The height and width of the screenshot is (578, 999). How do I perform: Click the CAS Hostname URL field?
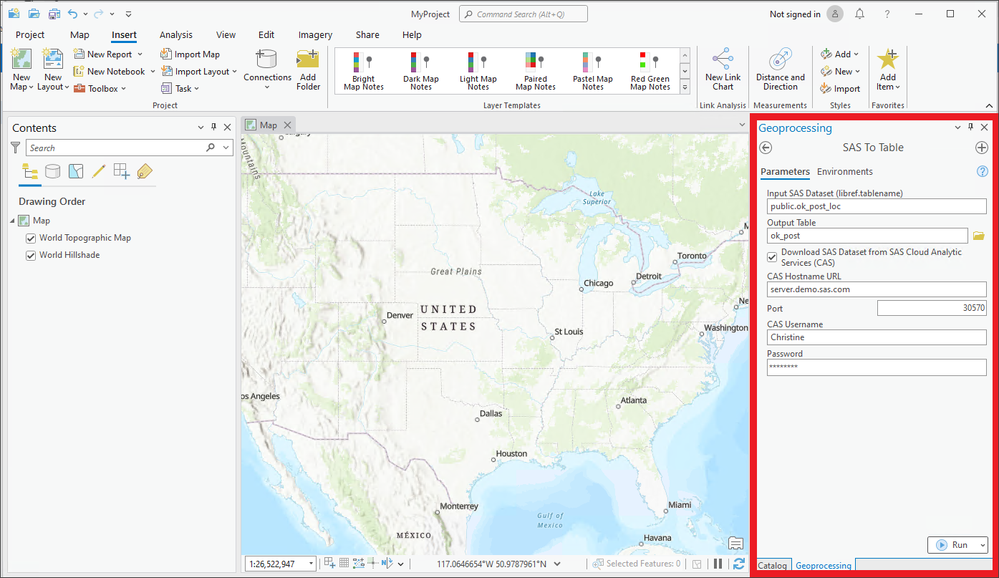[x=876, y=289]
